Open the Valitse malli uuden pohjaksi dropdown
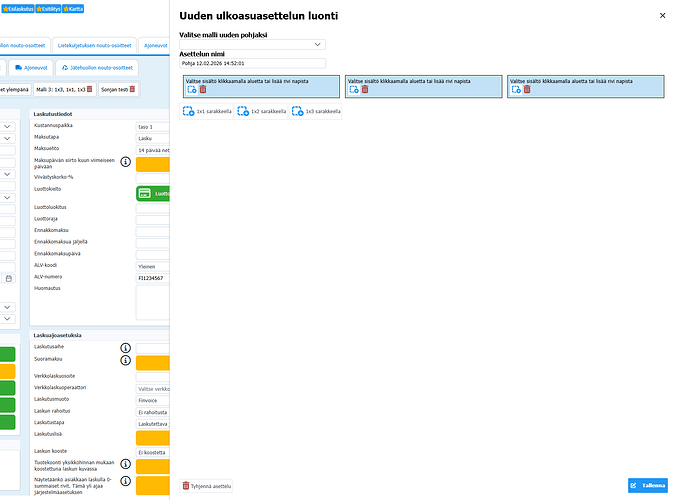The width and height of the screenshot is (675, 500). coord(252,45)
